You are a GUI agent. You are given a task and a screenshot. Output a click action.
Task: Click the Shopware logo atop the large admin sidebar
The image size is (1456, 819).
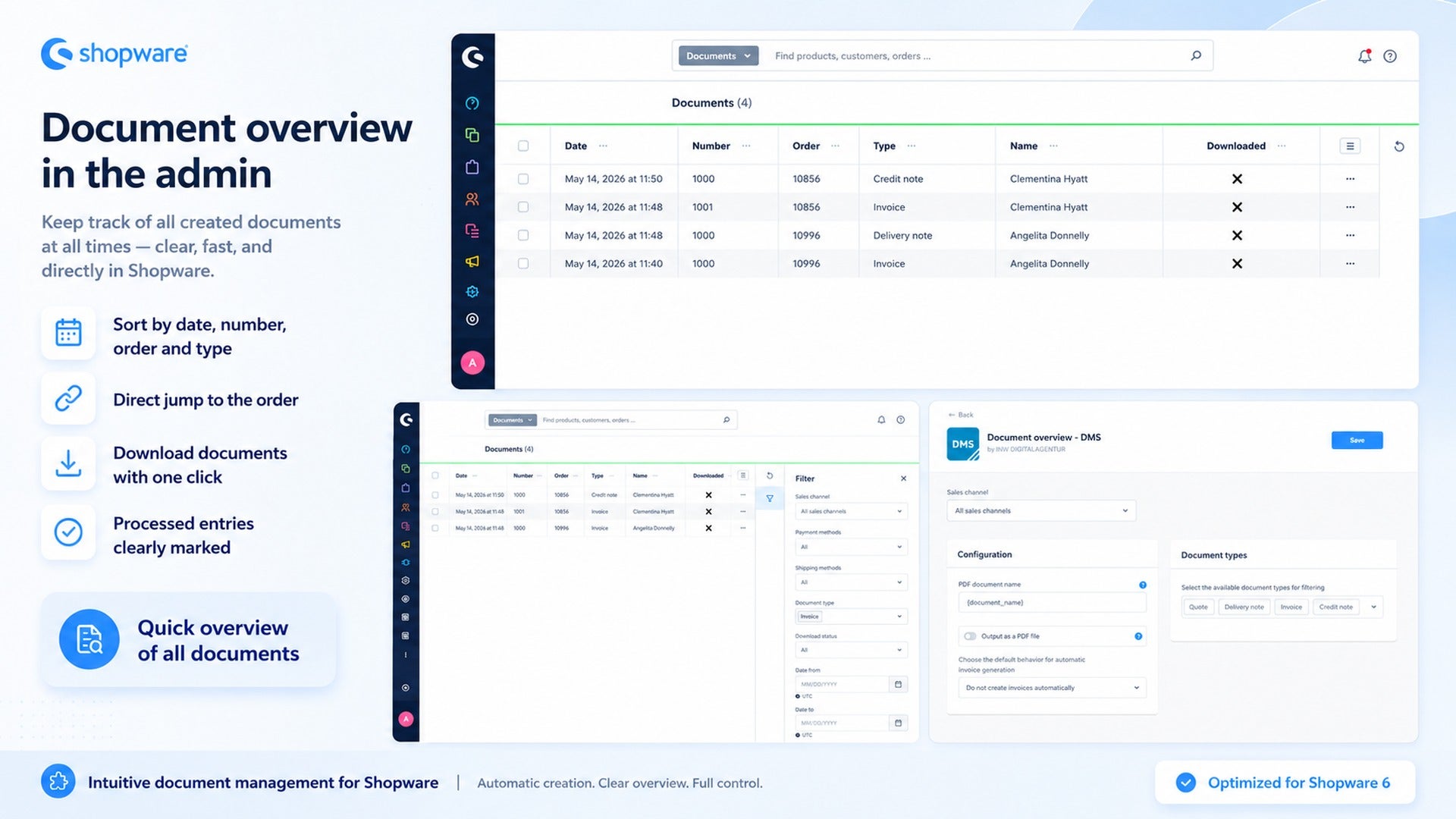point(472,56)
